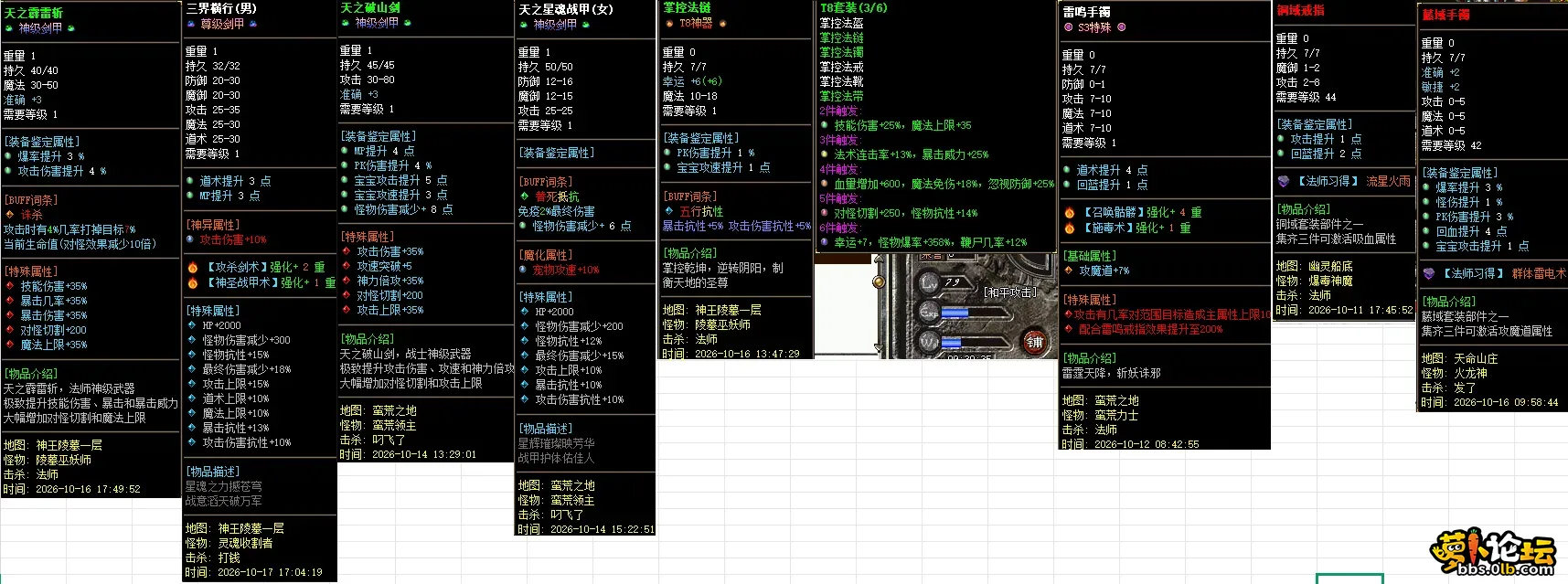Click the 掌控法靴 set piece entry

point(842,81)
